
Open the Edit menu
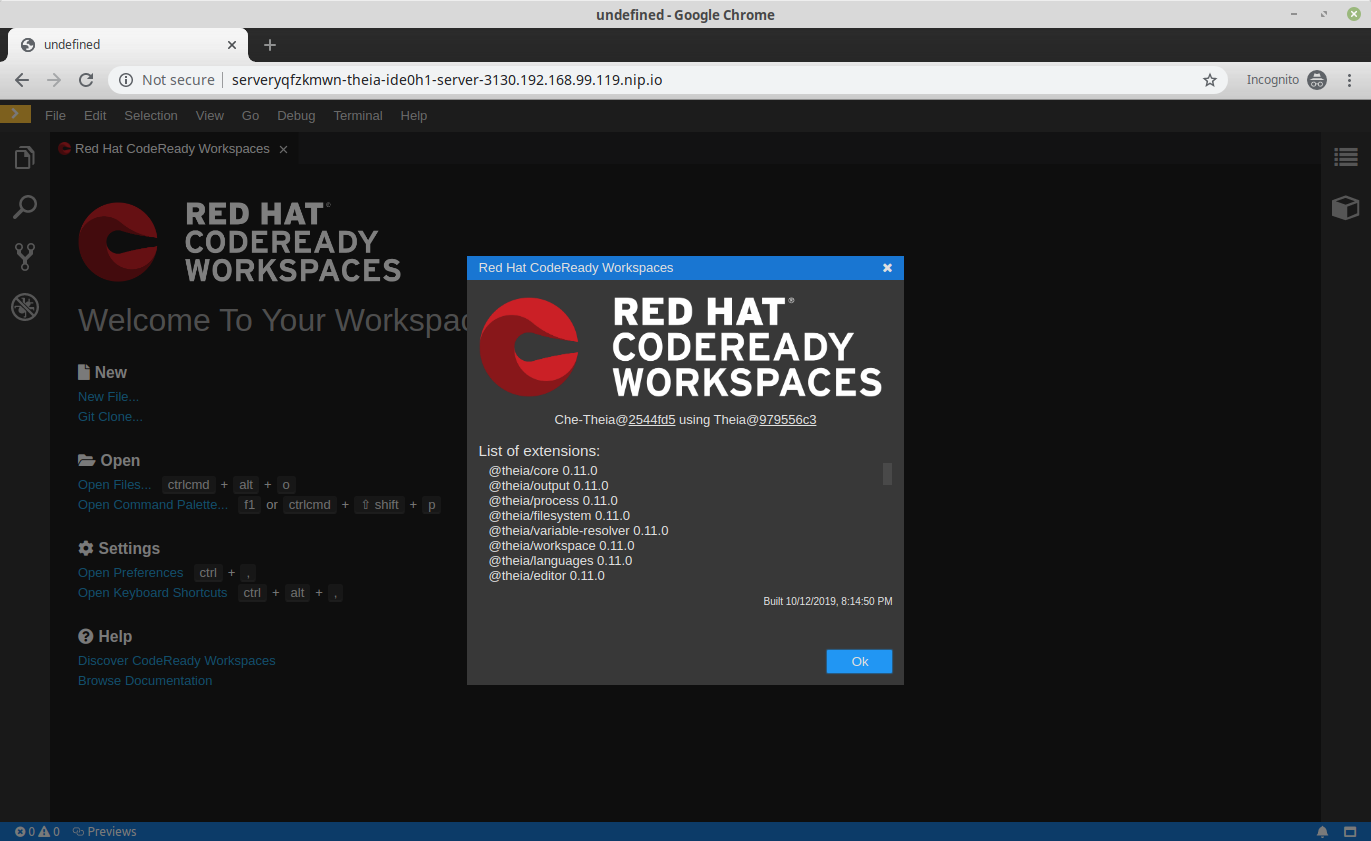tap(95, 115)
